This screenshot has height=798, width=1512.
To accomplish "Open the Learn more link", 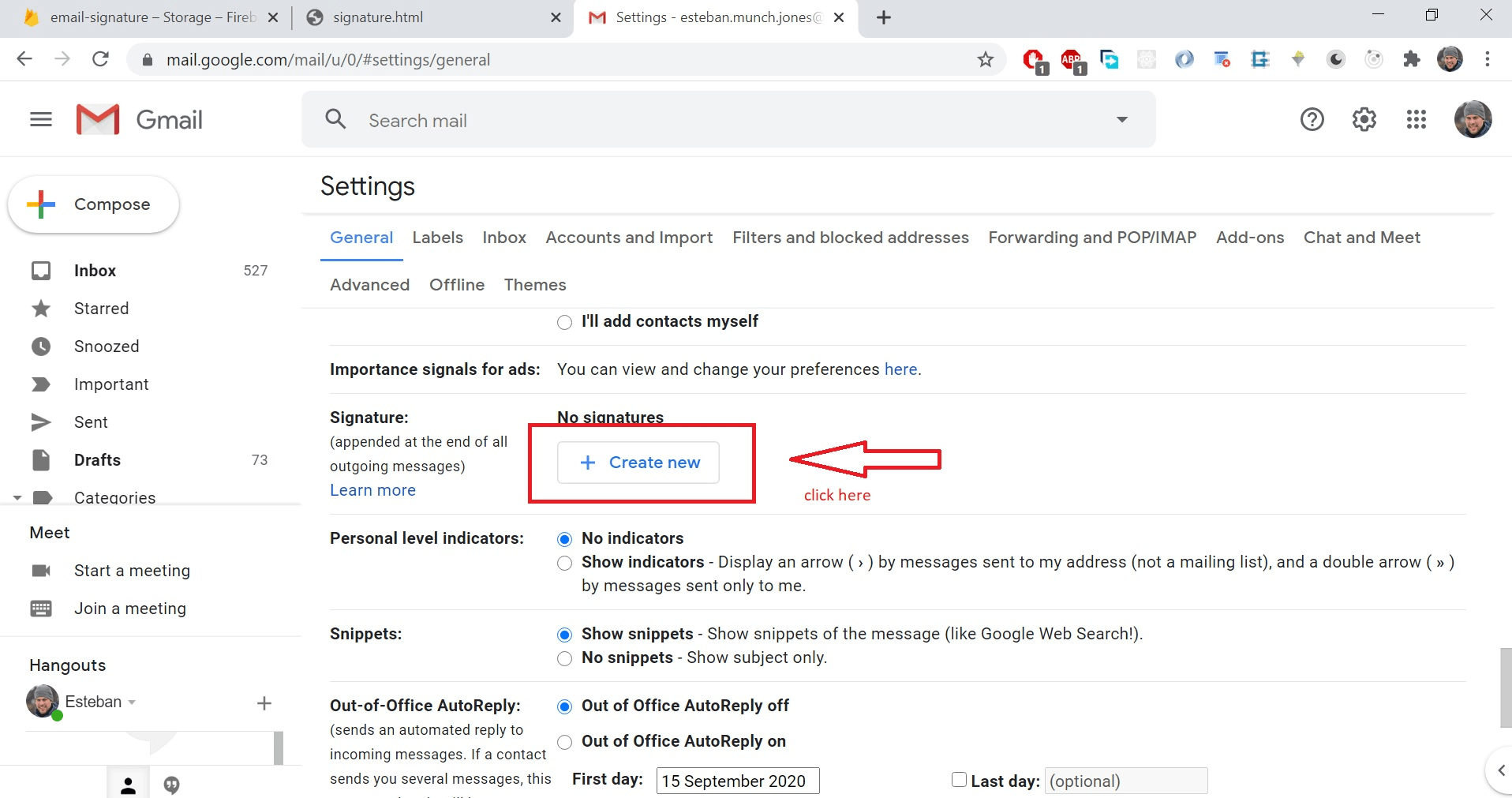I will (x=372, y=489).
